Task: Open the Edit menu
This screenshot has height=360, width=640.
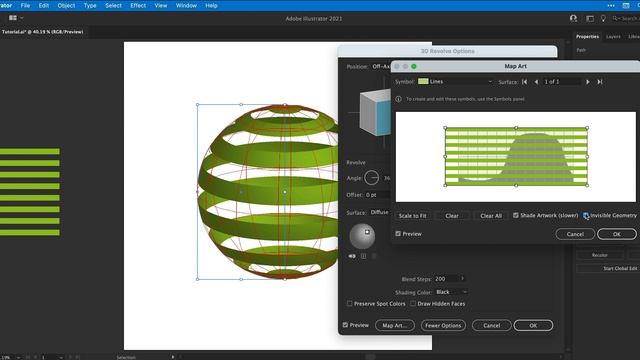Action: (x=44, y=6)
